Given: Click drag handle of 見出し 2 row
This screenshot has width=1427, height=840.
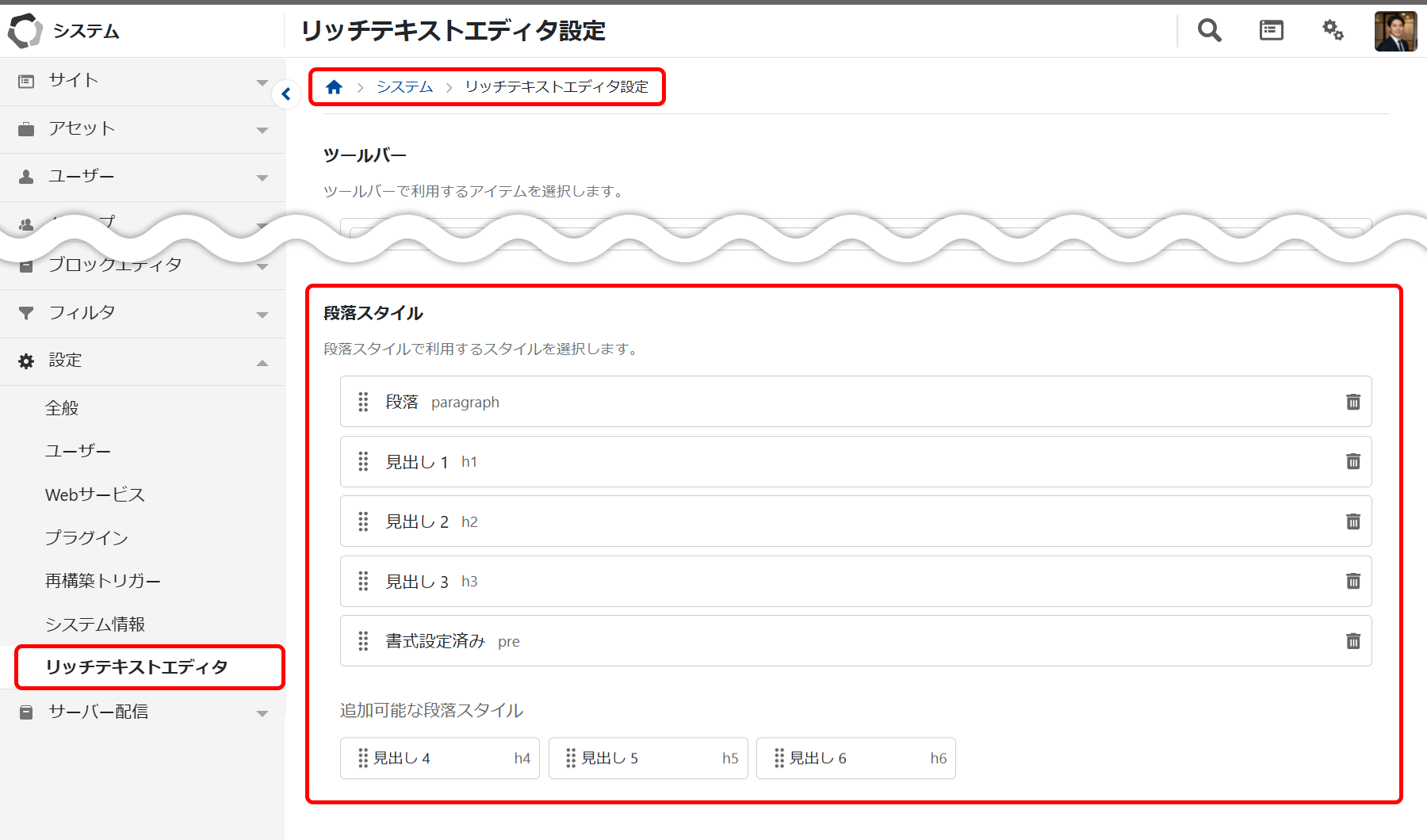Looking at the screenshot, I should point(363,521).
